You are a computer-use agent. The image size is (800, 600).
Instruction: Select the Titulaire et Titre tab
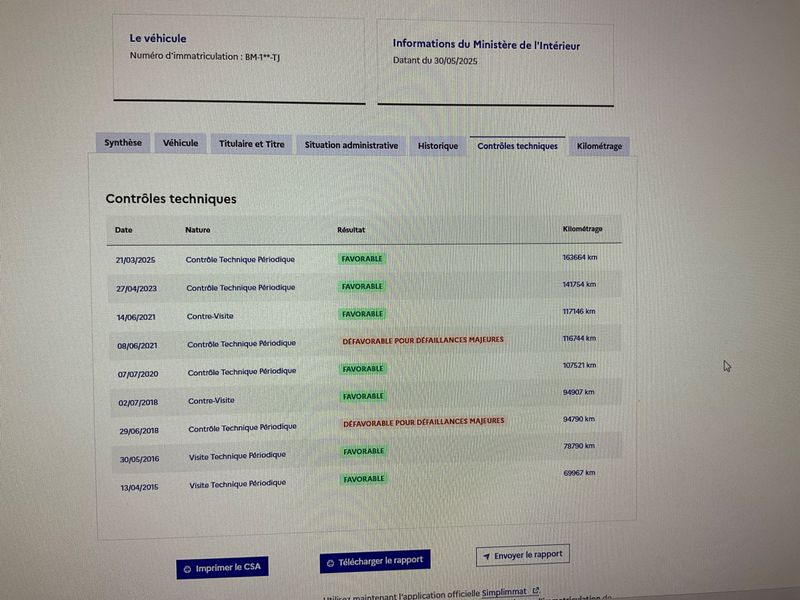[x=252, y=144]
